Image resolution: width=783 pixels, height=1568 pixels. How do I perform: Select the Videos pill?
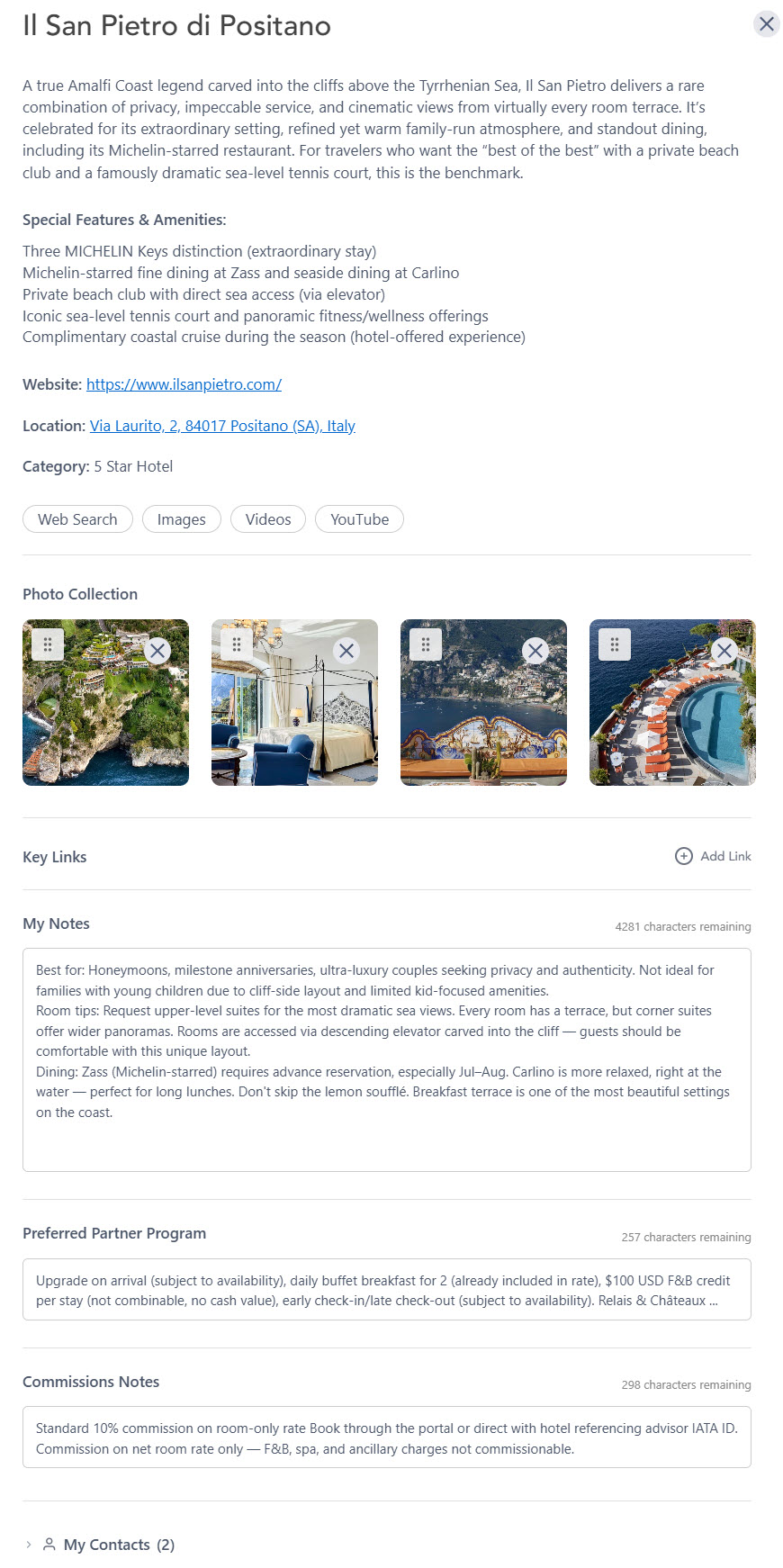268,519
